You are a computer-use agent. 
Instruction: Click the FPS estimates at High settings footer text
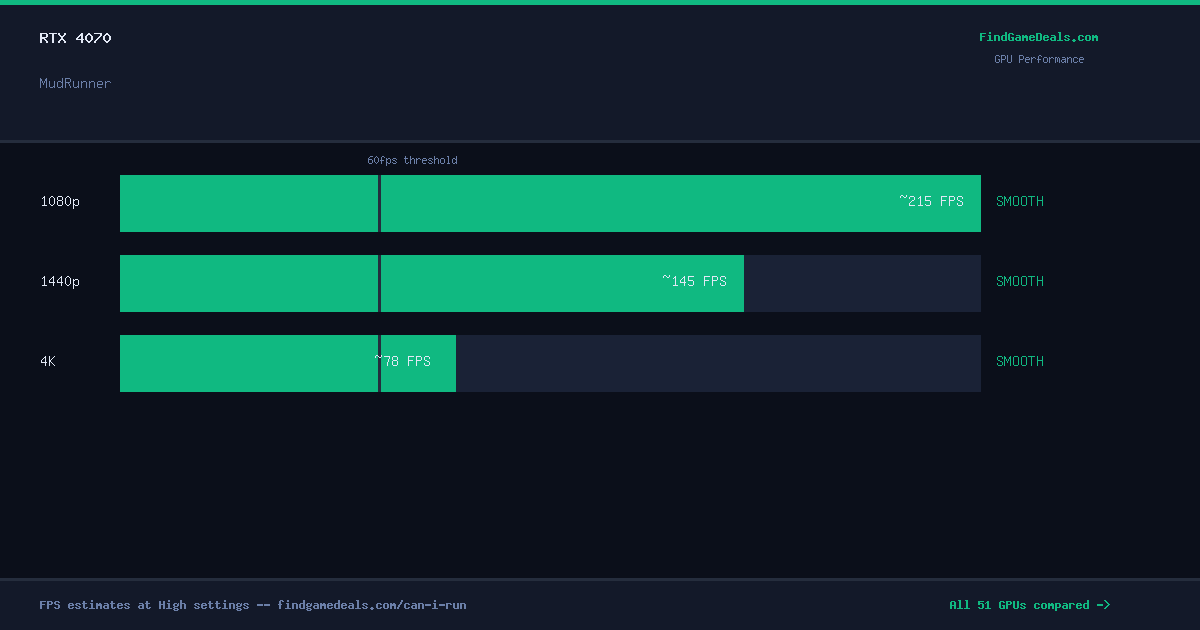pyautogui.click(x=252, y=605)
